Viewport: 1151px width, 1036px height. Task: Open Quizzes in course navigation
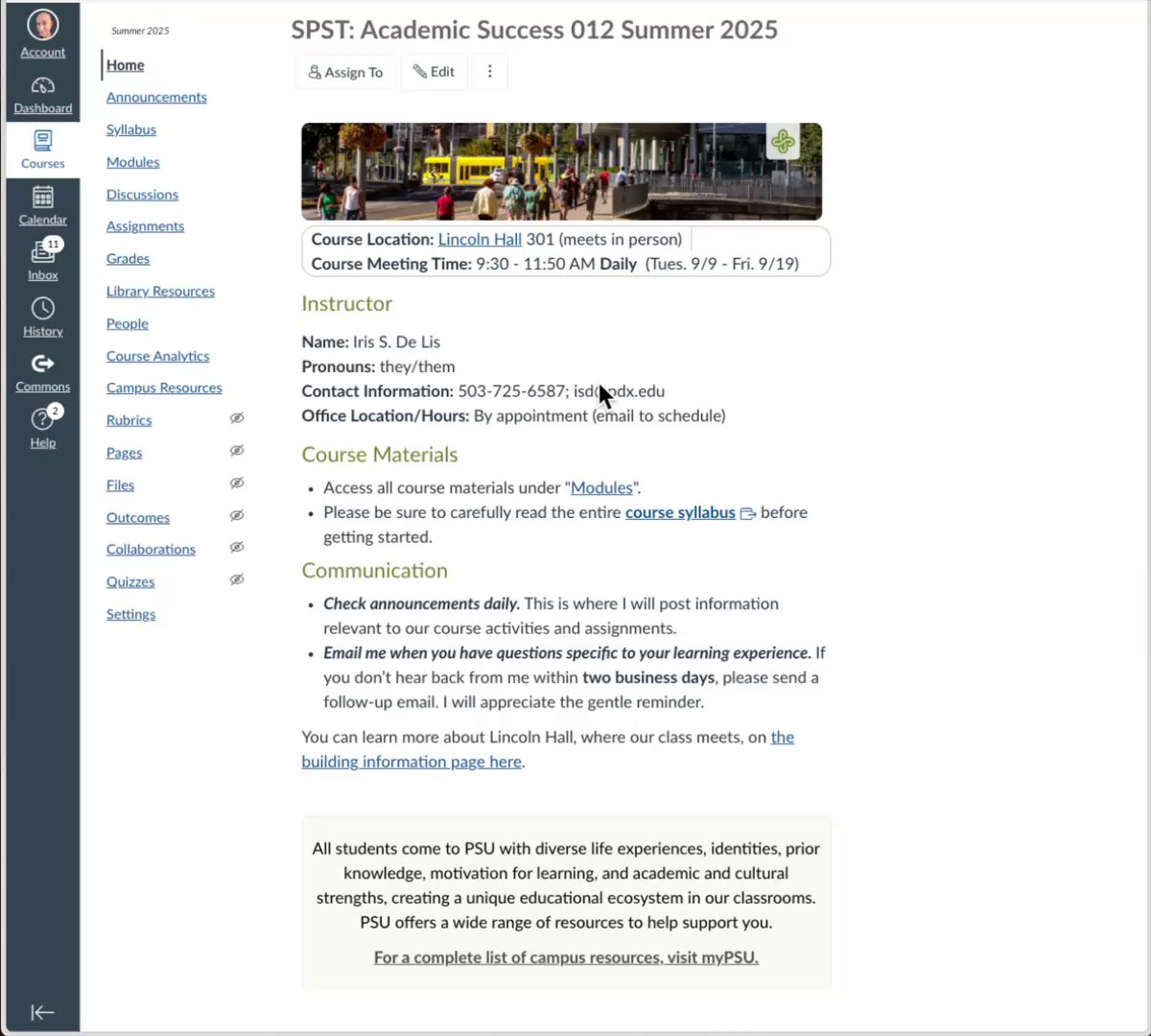click(x=130, y=582)
